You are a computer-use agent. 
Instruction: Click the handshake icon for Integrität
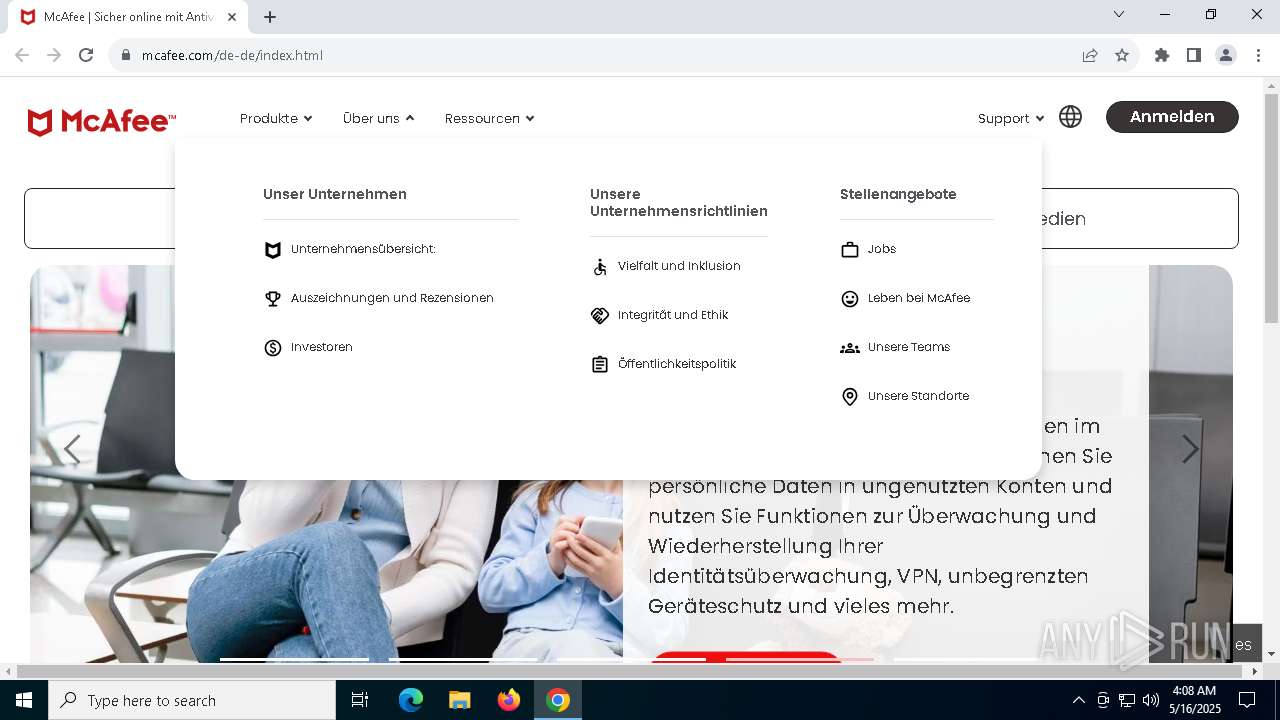coord(599,316)
